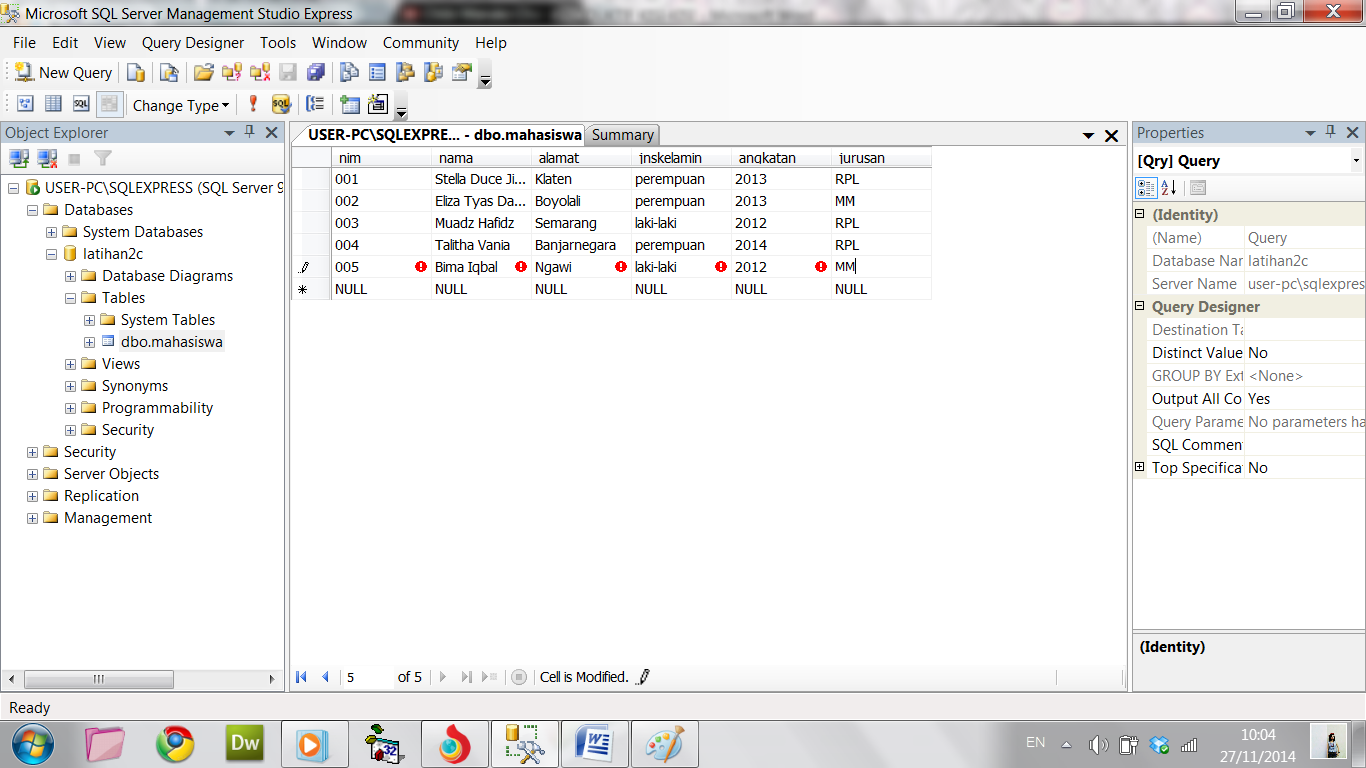Click the Alphabetical sort icon in Properties

(1168, 188)
